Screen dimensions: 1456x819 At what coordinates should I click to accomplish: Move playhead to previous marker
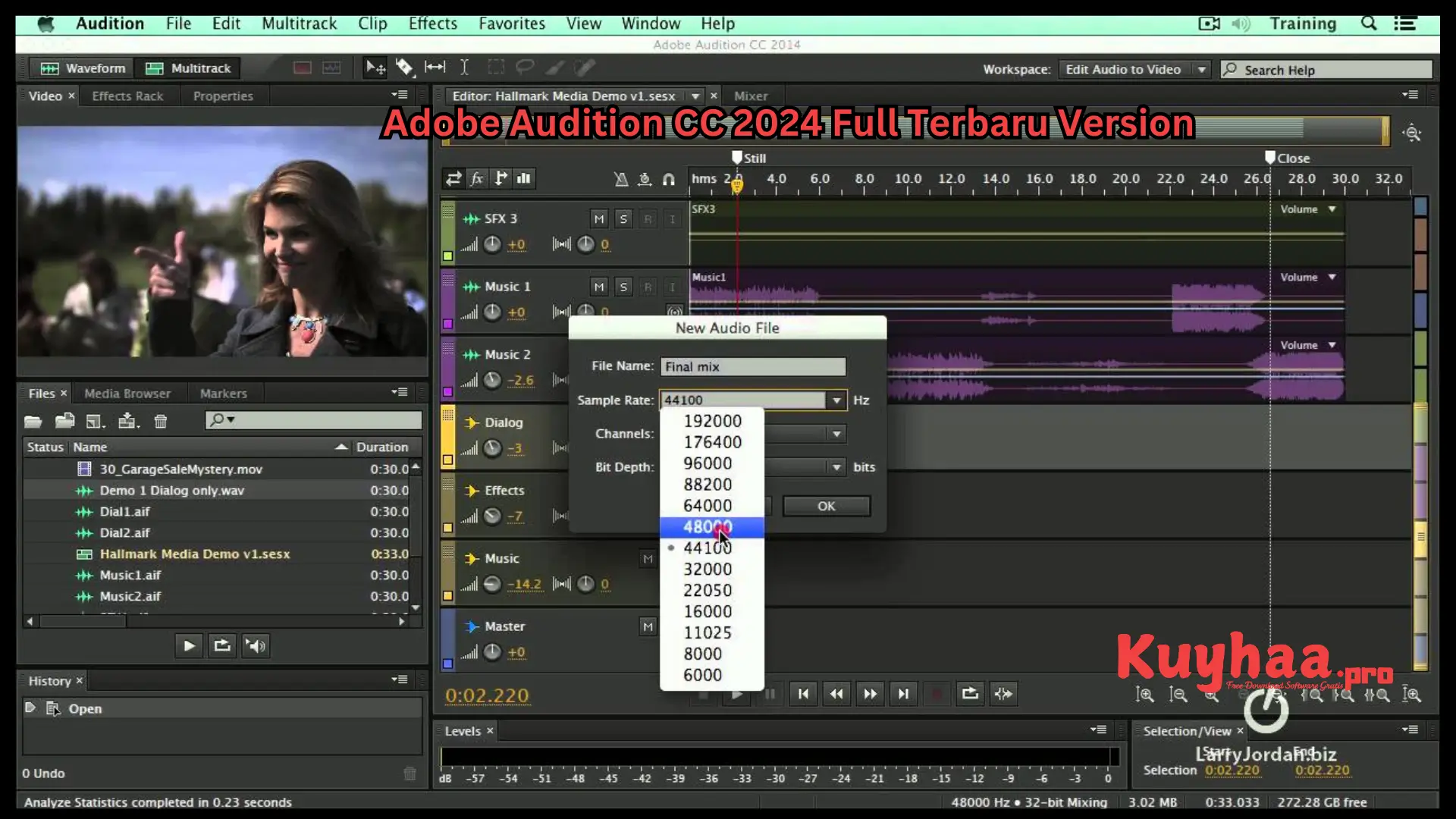[x=803, y=694]
